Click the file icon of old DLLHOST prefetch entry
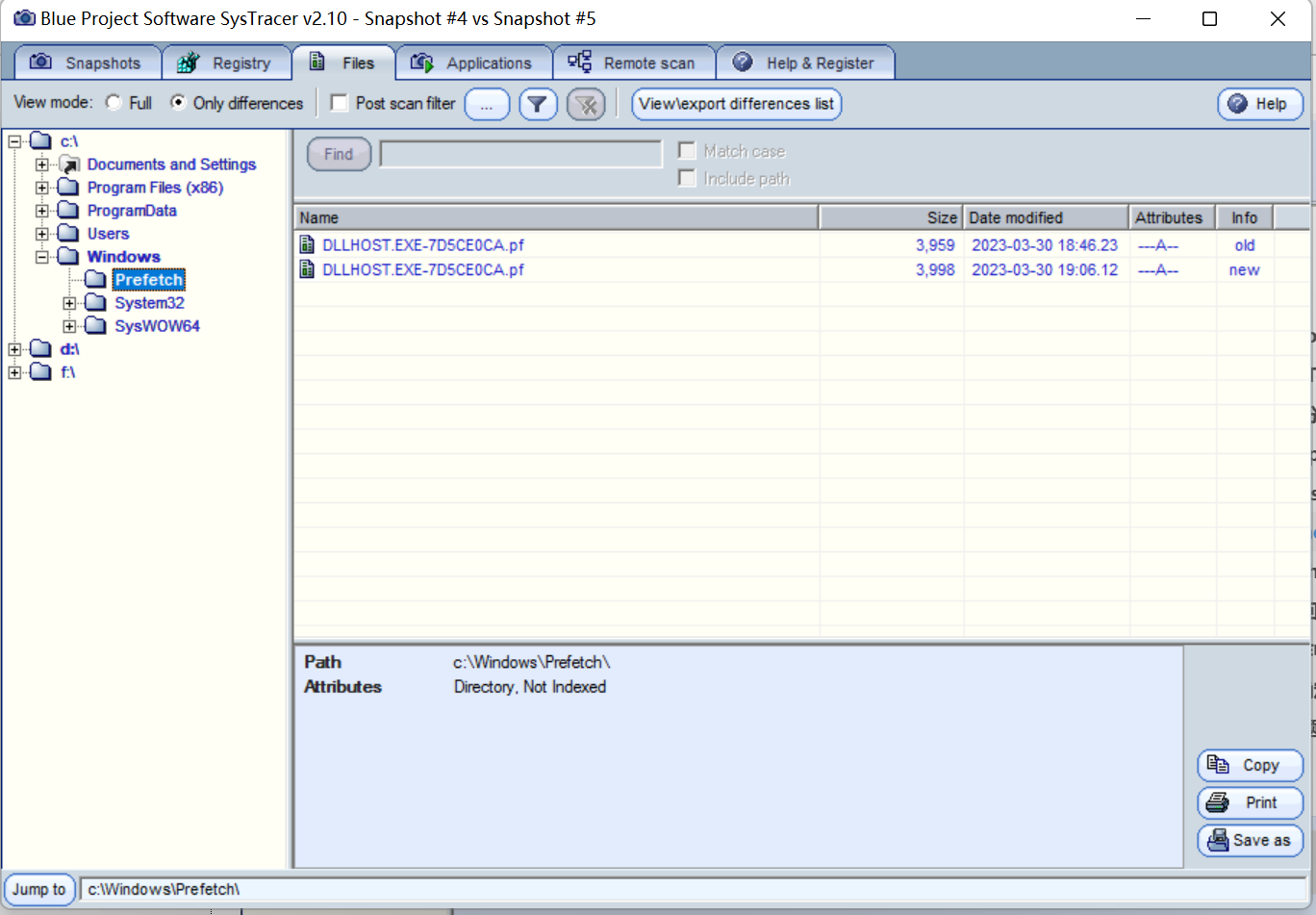The height and width of the screenshot is (915, 1316). click(307, 244)
